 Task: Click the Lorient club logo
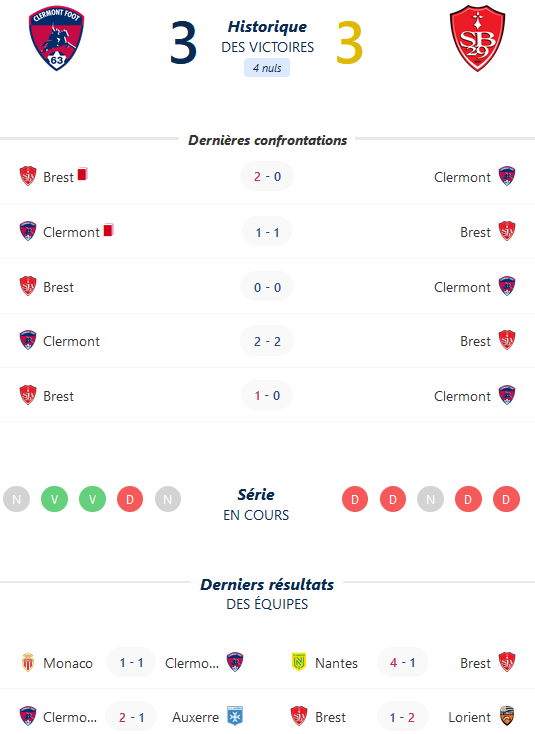pos(507,716)
